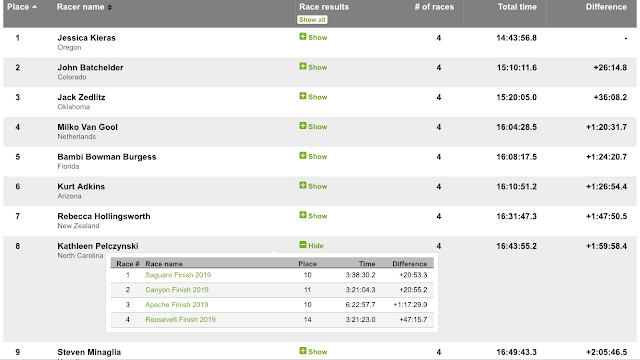The image size is (640, 360).
Task: Show John Batchelder's race results
Action: click(313, 67)
